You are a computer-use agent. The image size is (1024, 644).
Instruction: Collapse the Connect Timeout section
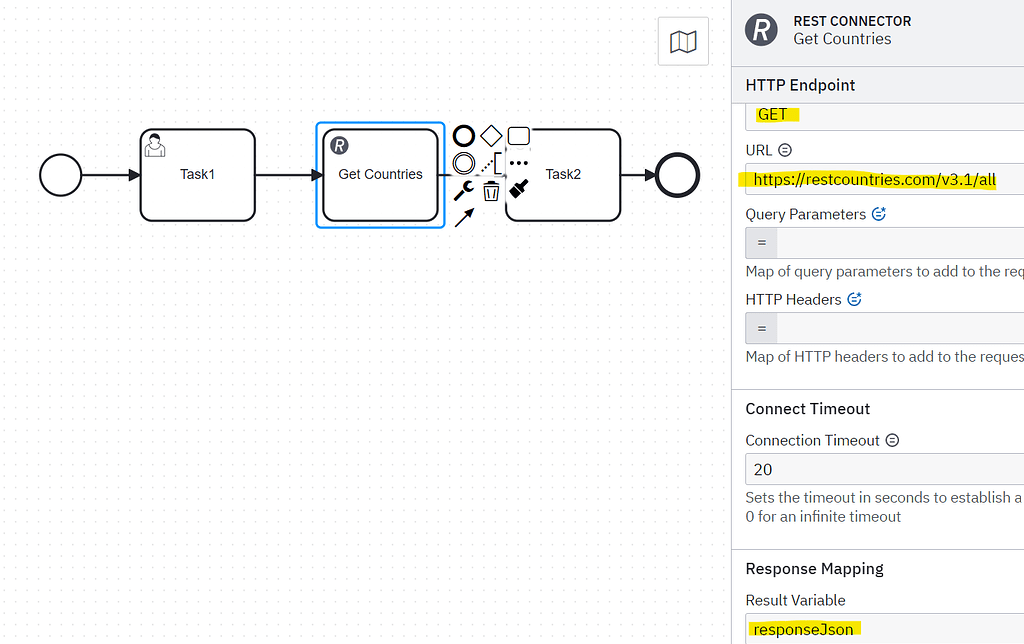tap(807, 408)
